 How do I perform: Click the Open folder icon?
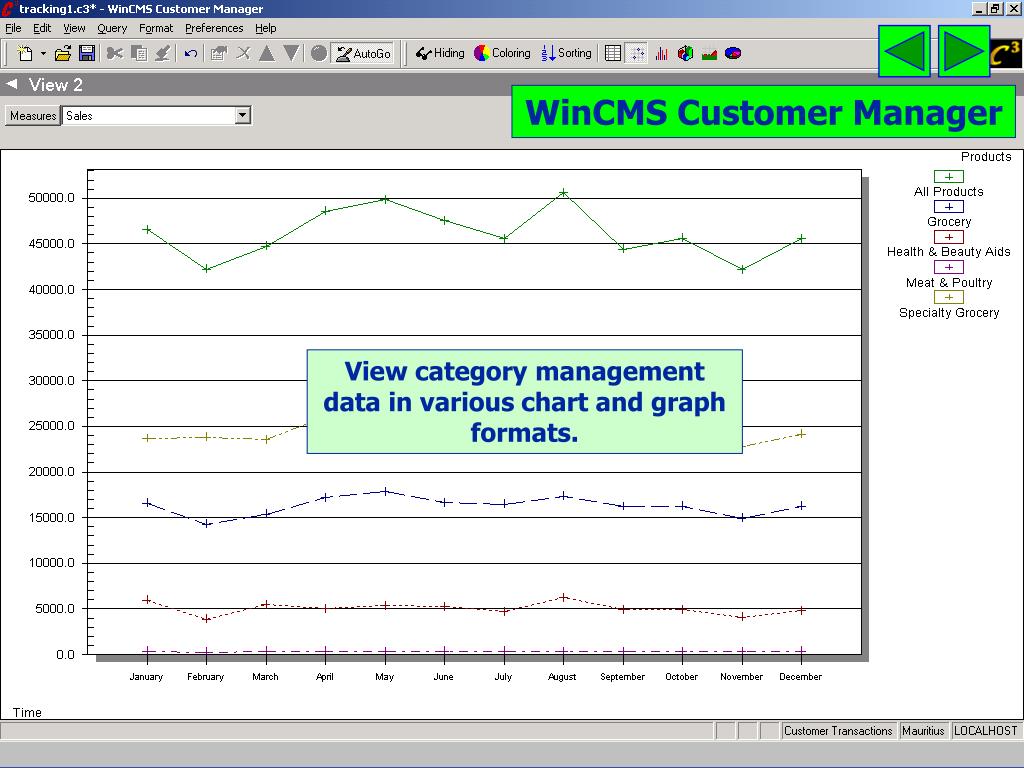point(63,54)
